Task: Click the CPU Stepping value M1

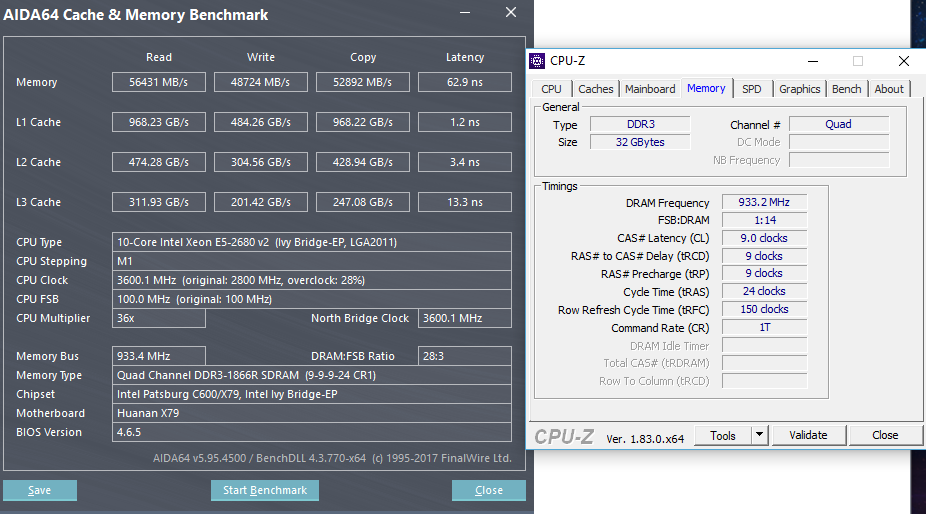Action: pos(312,261)
